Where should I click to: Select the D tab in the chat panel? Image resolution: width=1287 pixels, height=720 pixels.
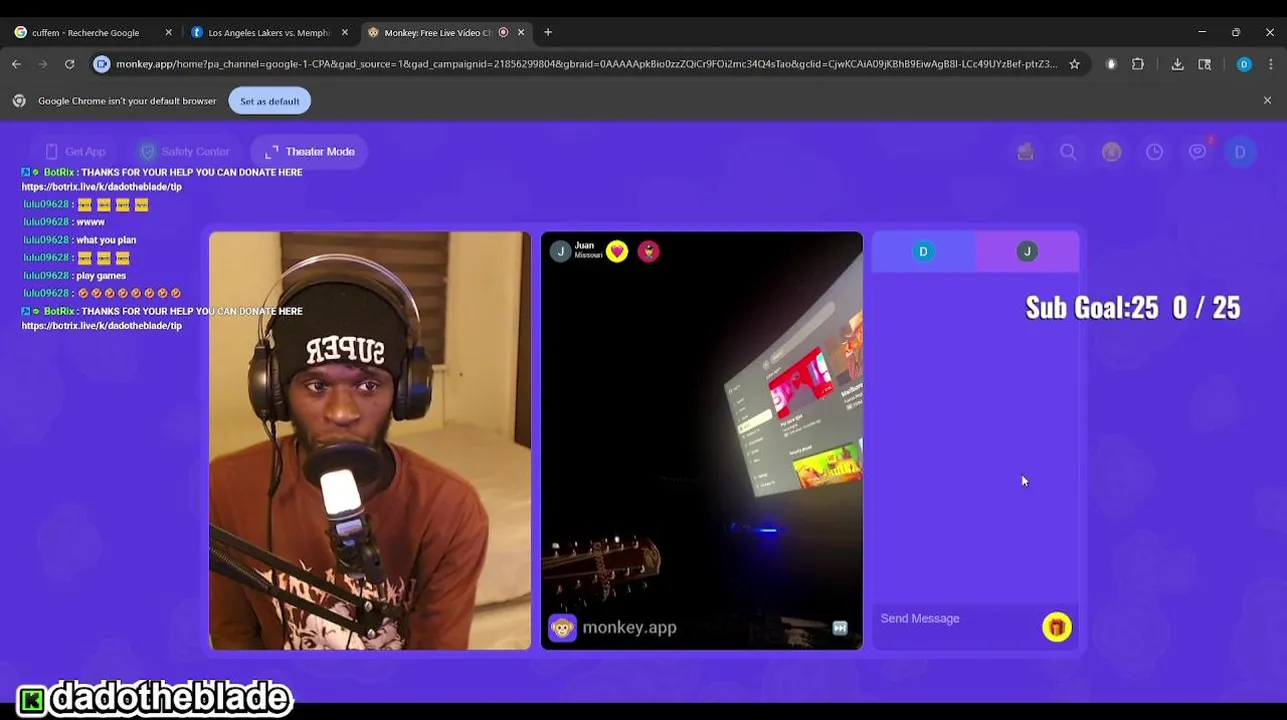pos(923,252)
